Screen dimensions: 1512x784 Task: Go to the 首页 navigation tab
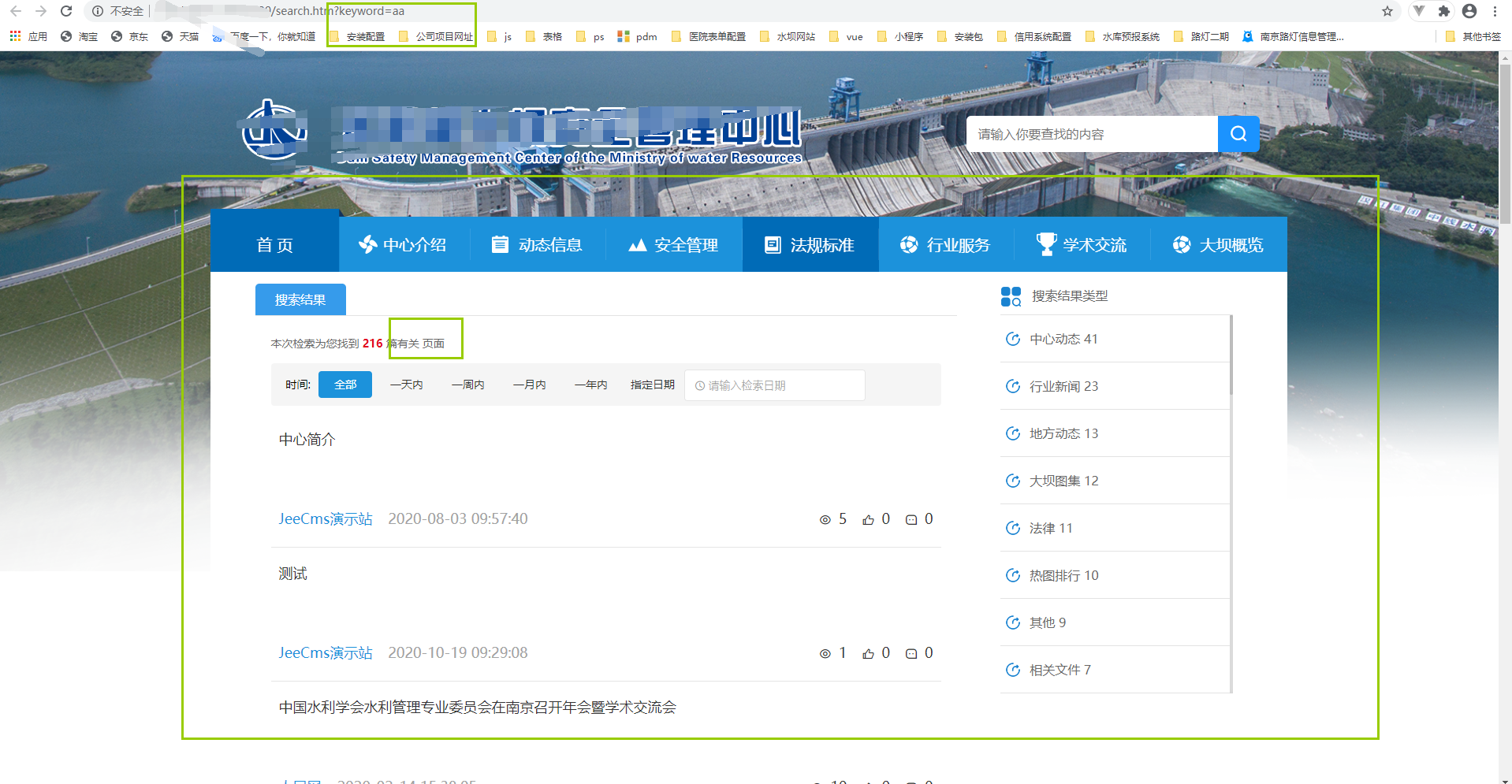point(274,245)
